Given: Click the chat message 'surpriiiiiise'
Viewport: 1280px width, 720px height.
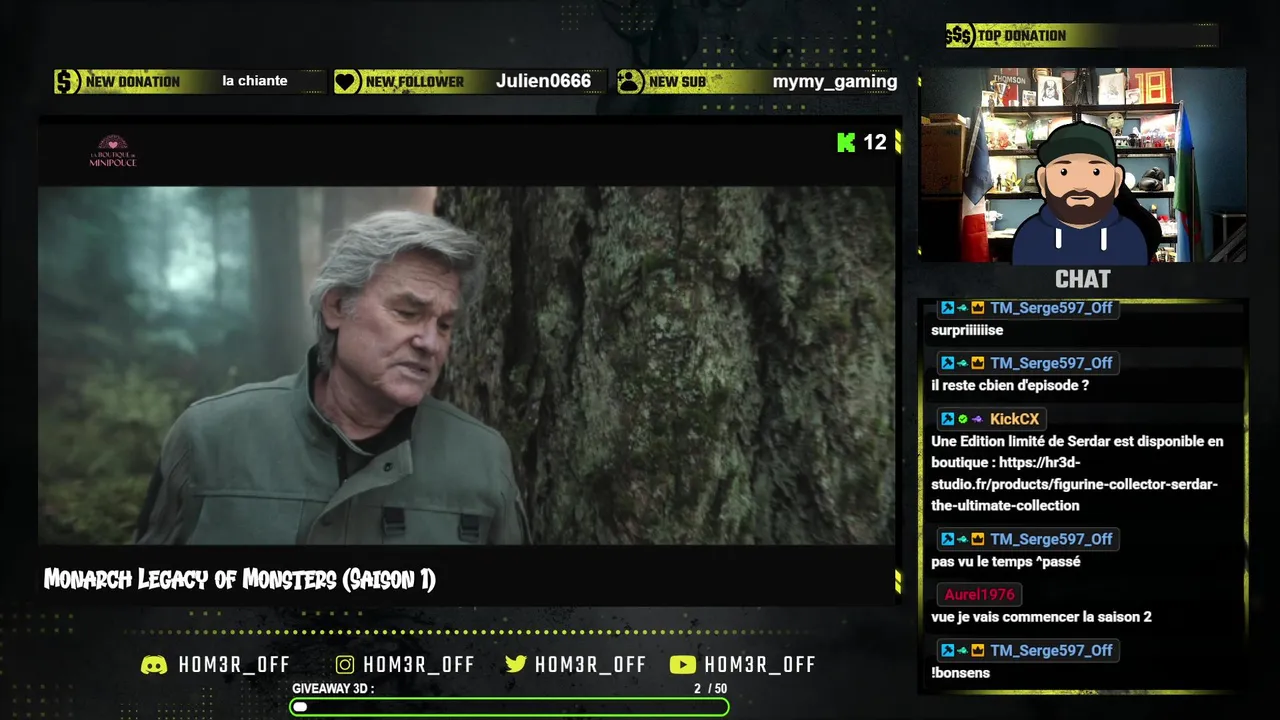Looking at the screenshot, I should tap(967, 330).
